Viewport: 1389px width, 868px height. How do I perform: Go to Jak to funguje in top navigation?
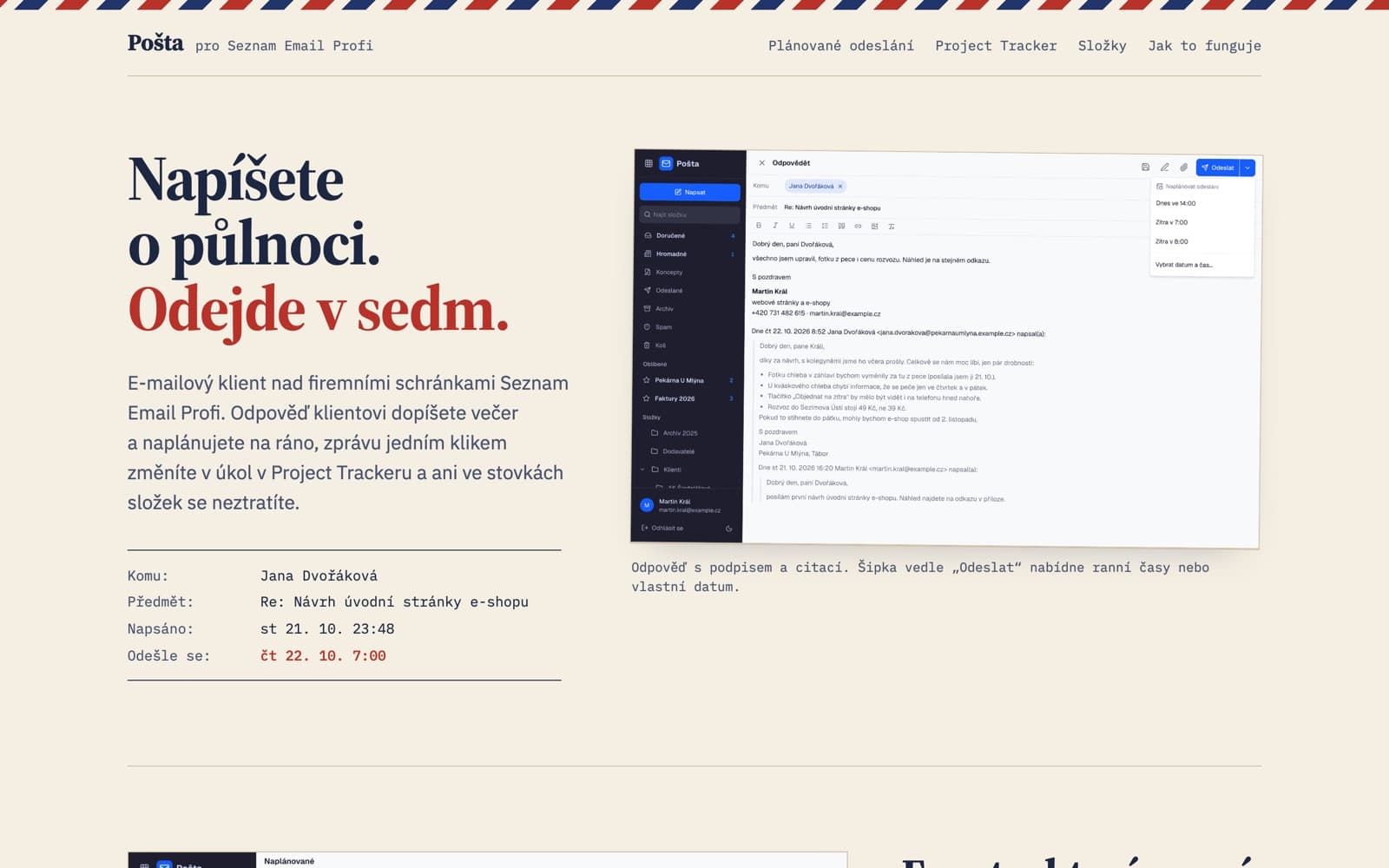[x=1204, y=45]
